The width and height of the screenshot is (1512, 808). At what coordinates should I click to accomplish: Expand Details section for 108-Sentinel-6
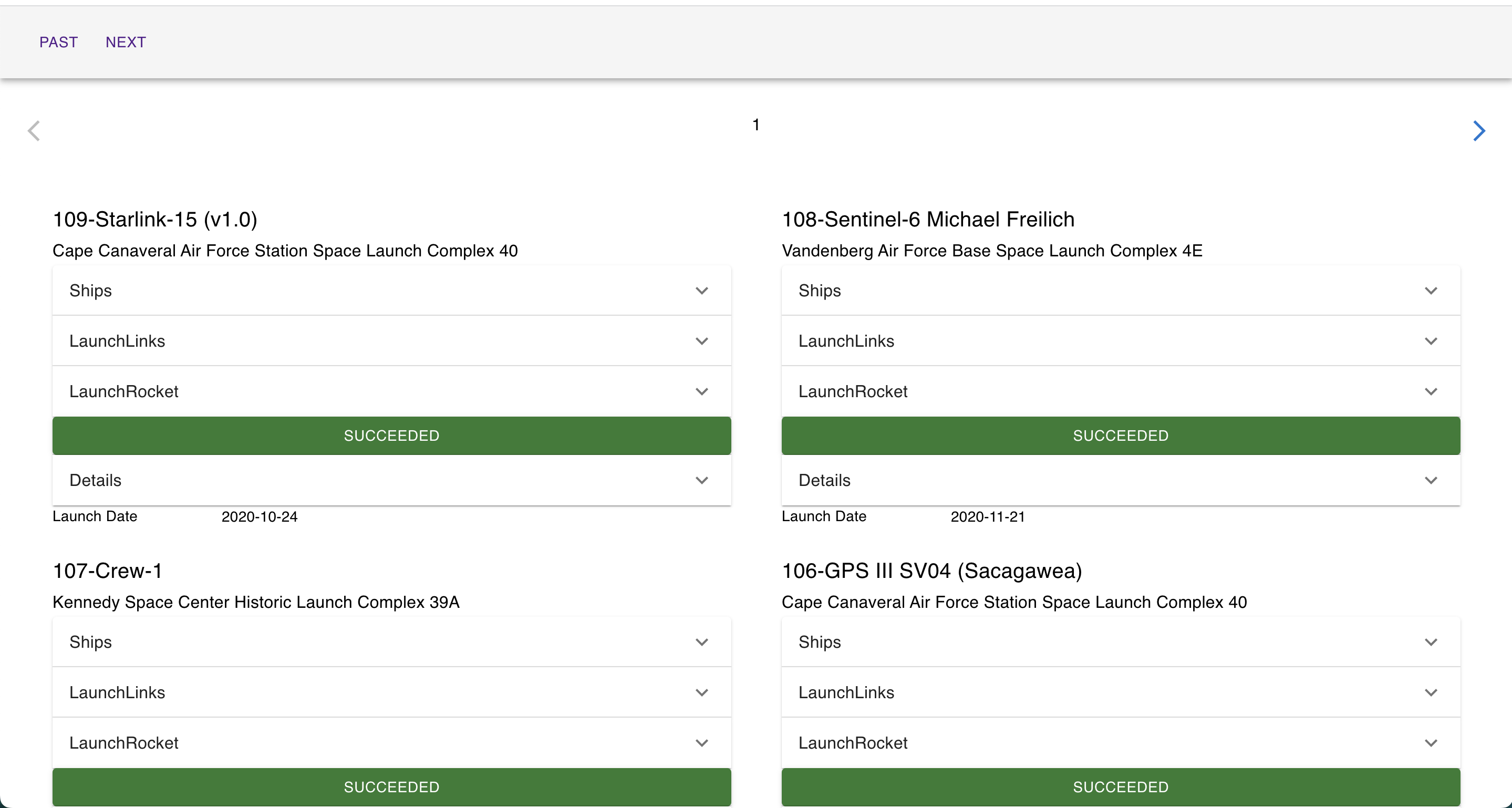(1431, 481)
